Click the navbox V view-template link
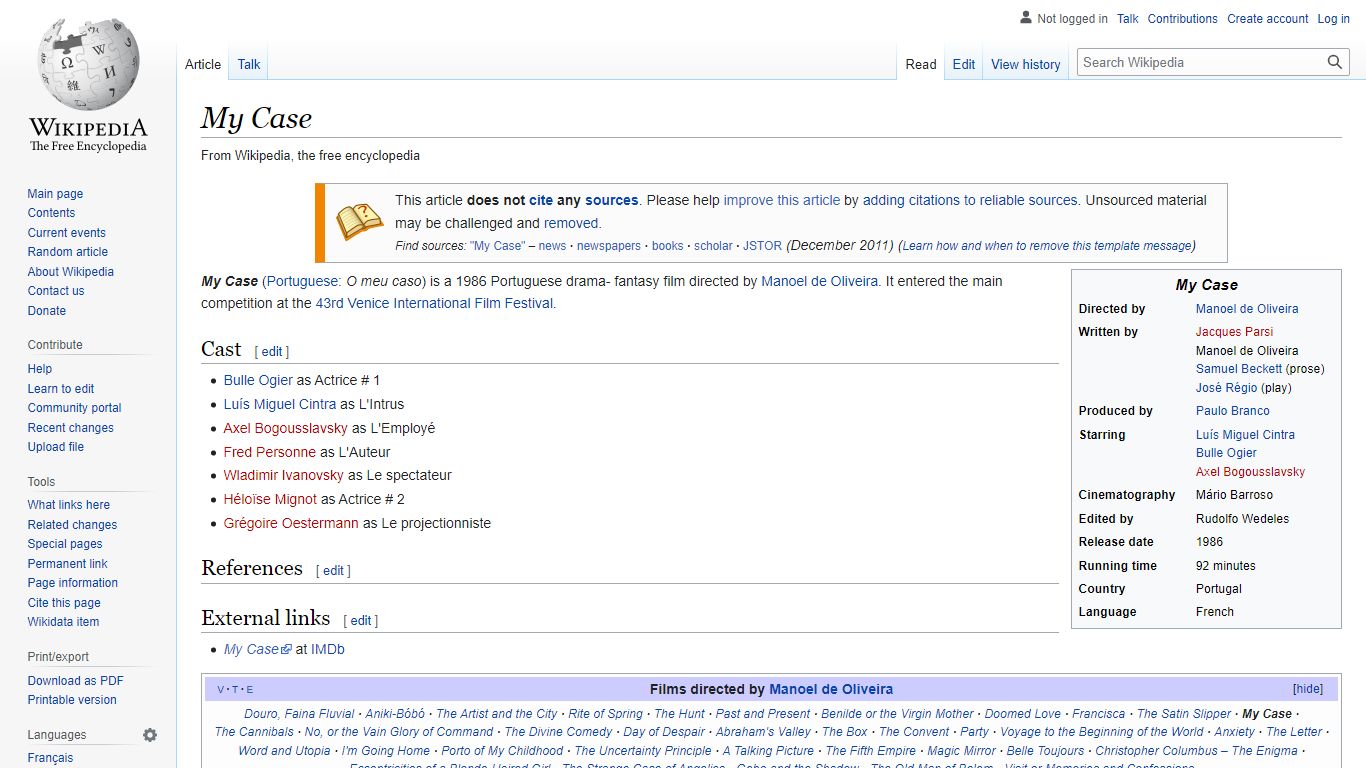The width and height of the screenshot is (1366, 768). [x=220, y=690]
